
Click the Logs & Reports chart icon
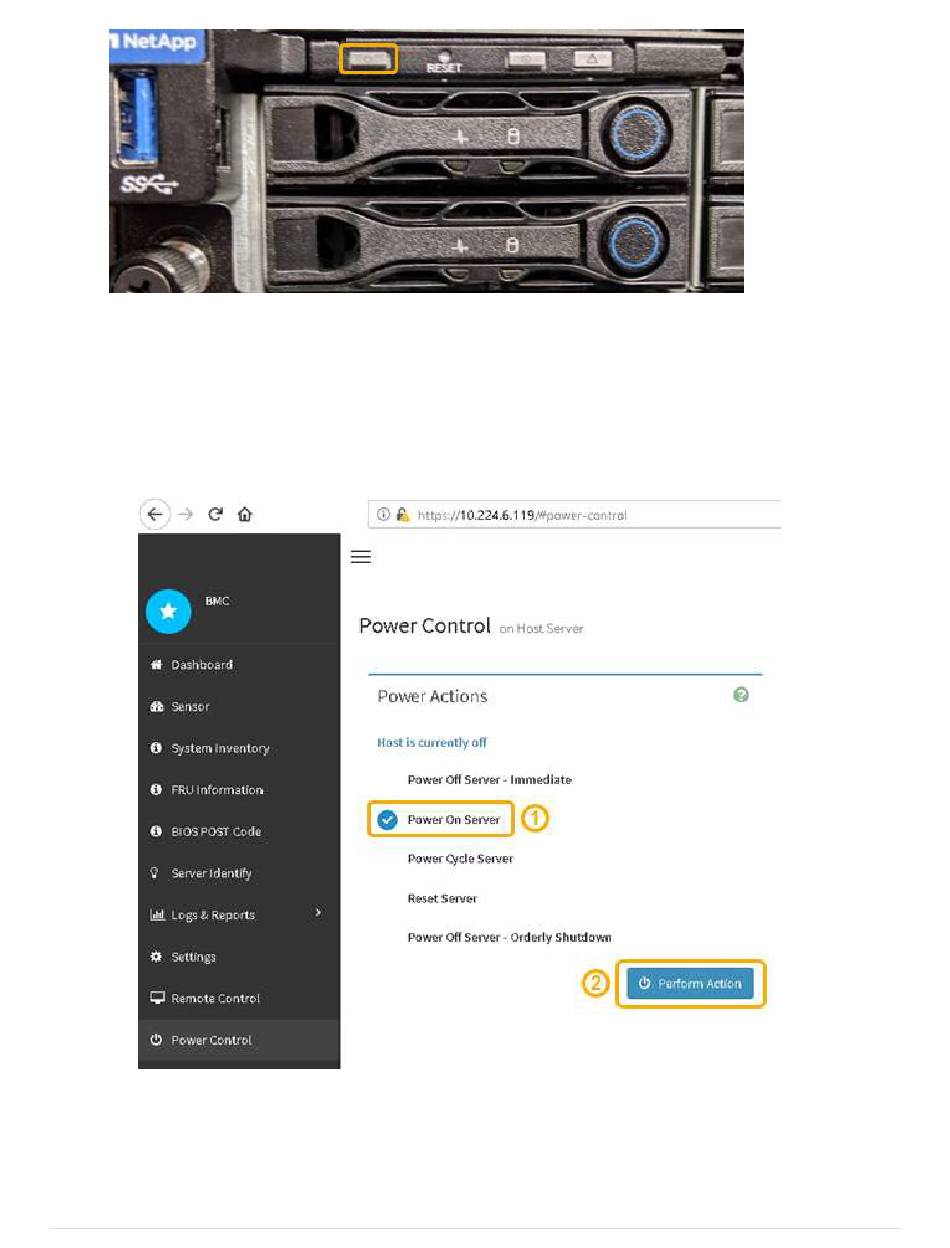(157, 915)
